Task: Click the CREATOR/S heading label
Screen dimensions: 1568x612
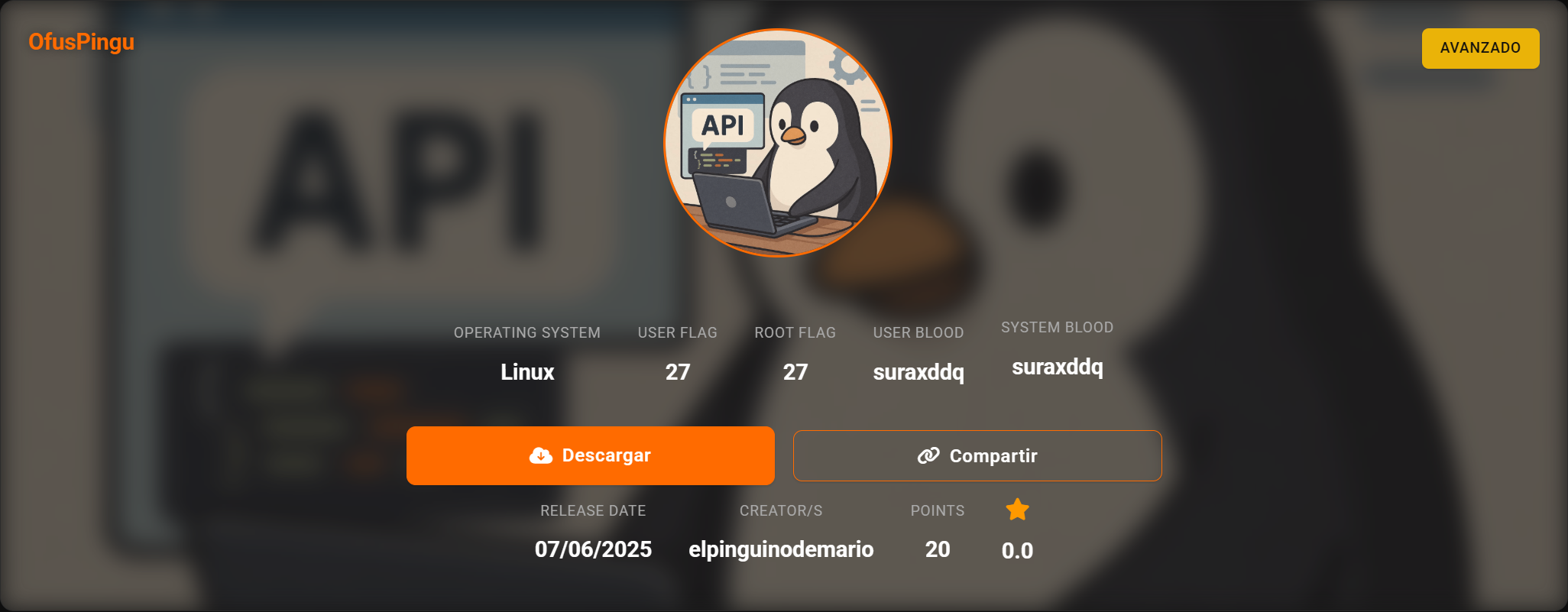Action: click(x=780, y=511)
